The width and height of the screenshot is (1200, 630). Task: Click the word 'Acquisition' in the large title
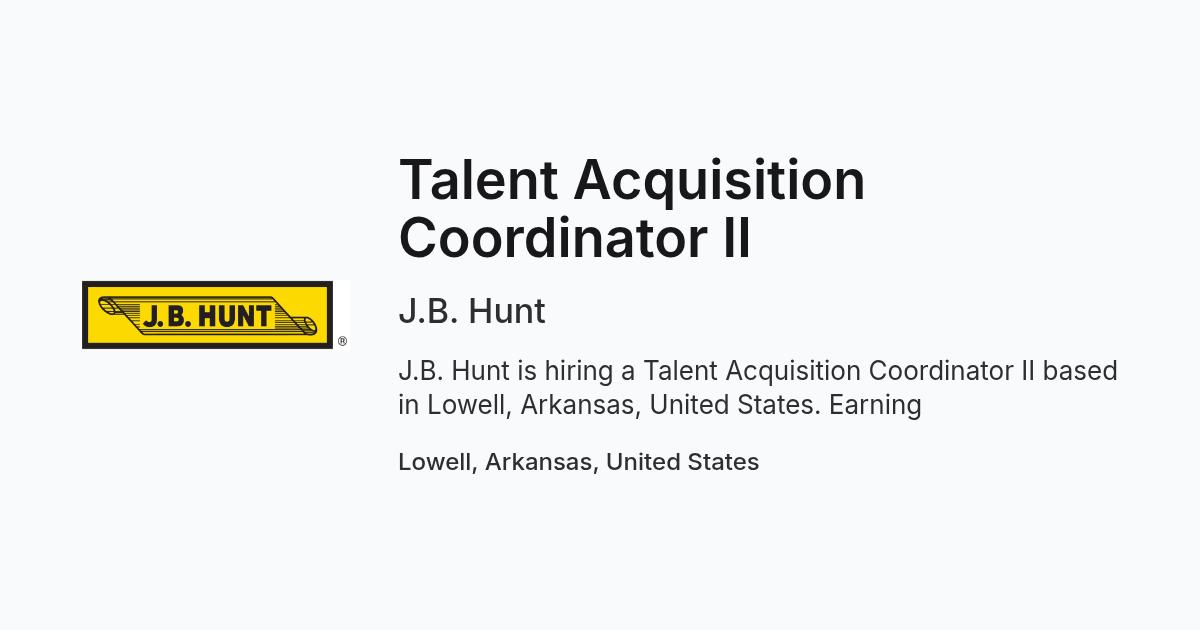[720, 180]
